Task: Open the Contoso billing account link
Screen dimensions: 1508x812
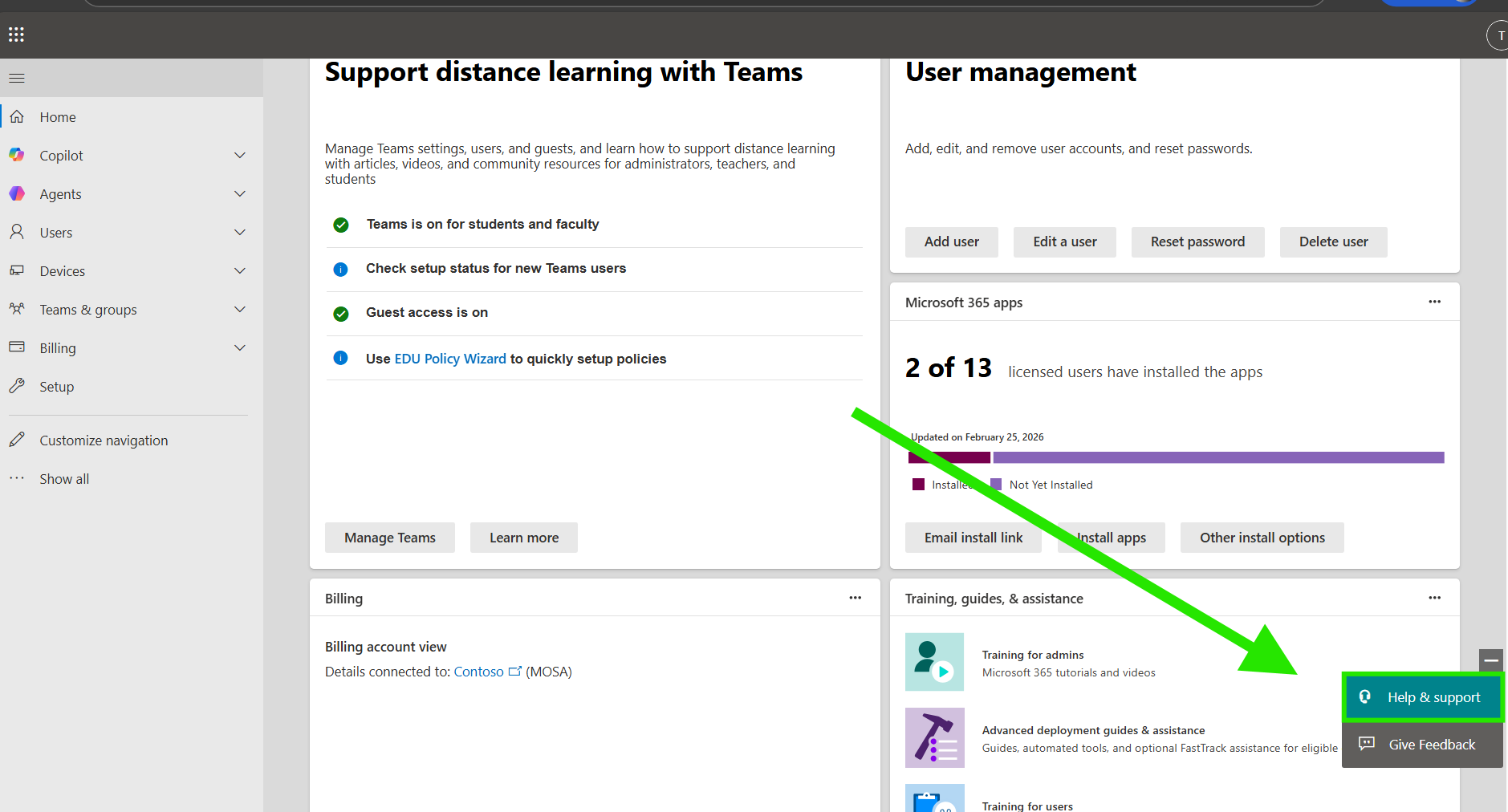Action: 487,672
